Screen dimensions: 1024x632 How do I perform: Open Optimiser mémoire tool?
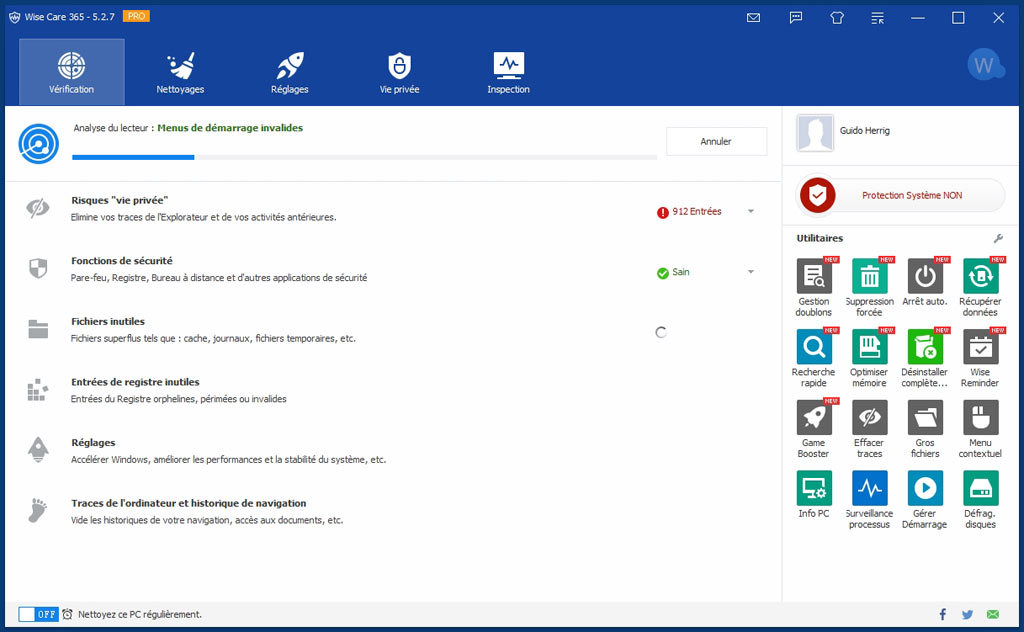click(869, 347)
